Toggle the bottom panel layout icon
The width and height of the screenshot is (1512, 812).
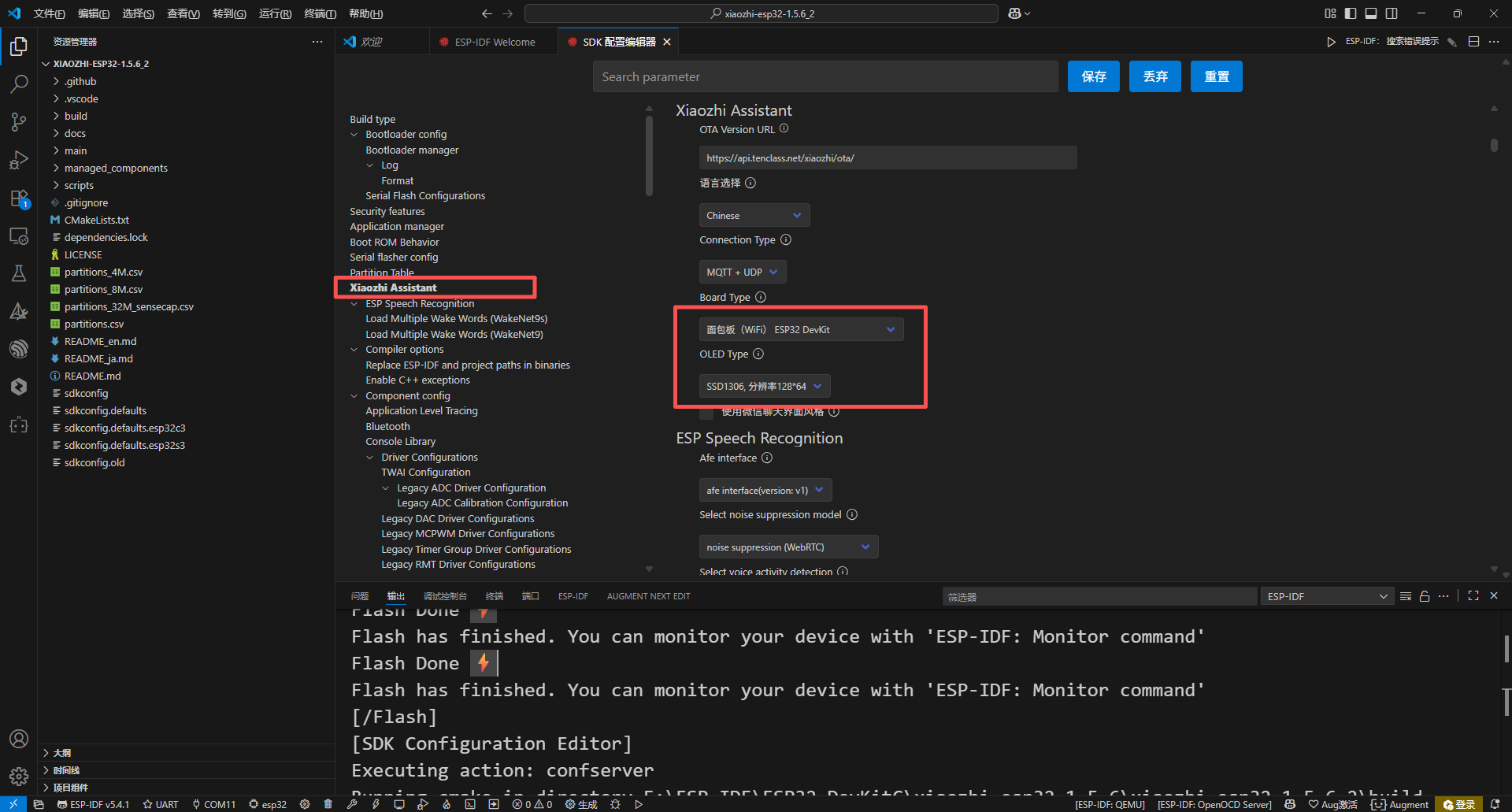[x=1371, y=13]
